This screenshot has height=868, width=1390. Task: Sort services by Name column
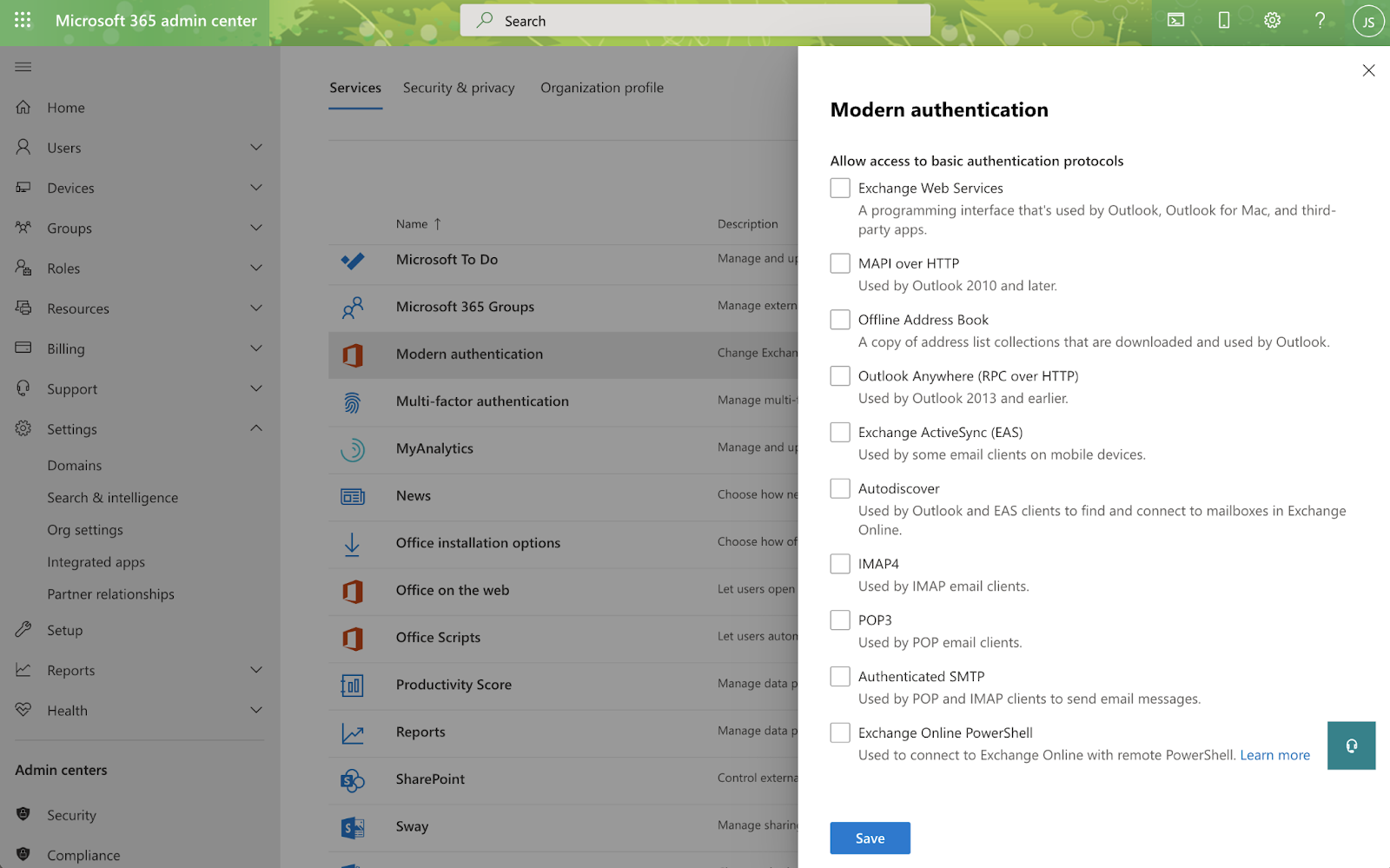(419, 224)
